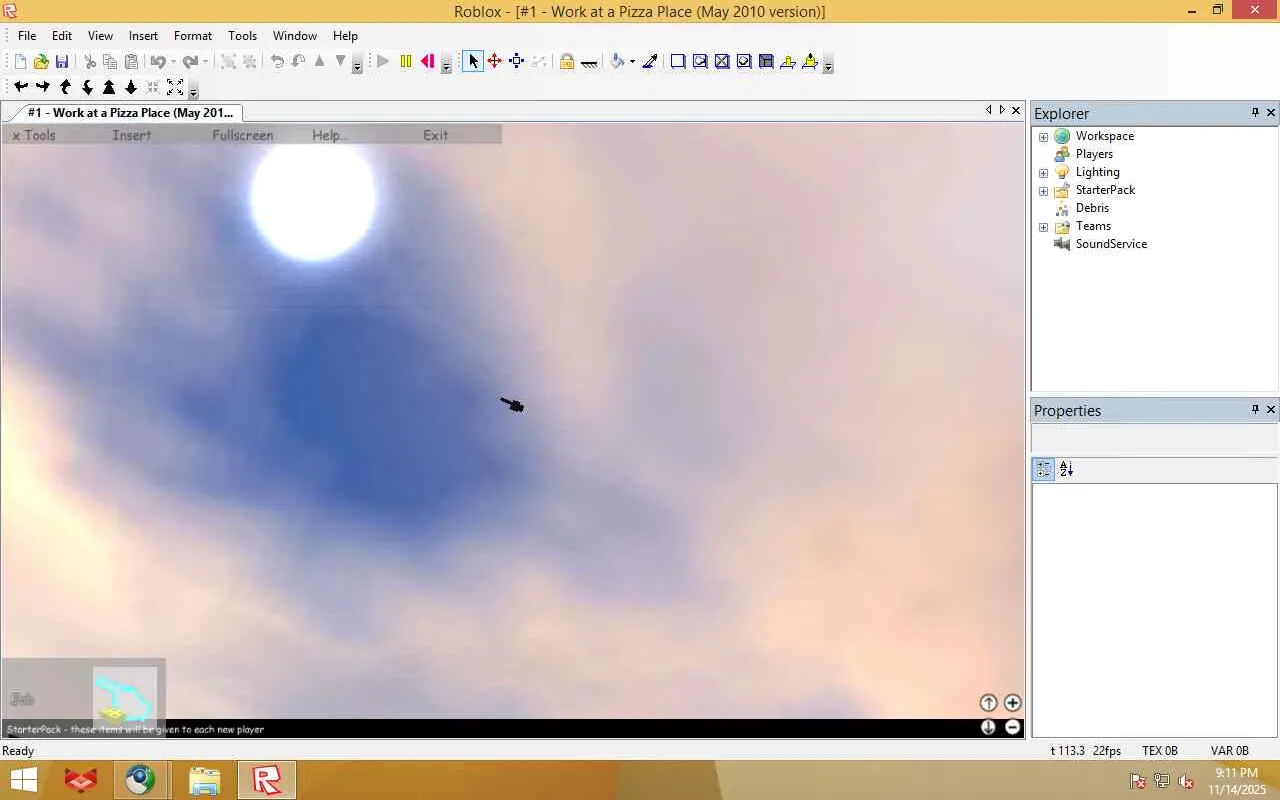
Task: Expand the StarterPack tree node
Action: coord(1043,191)
